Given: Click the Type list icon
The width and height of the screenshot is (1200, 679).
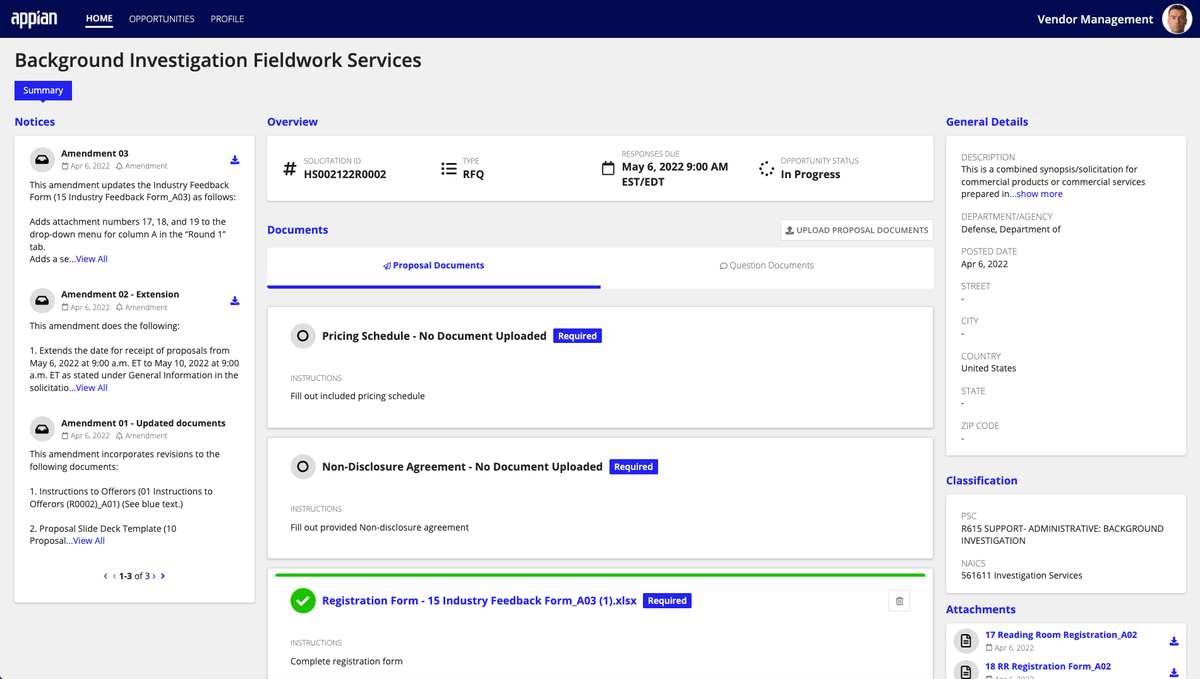Looking at the screenshot, I should [449, 168].
